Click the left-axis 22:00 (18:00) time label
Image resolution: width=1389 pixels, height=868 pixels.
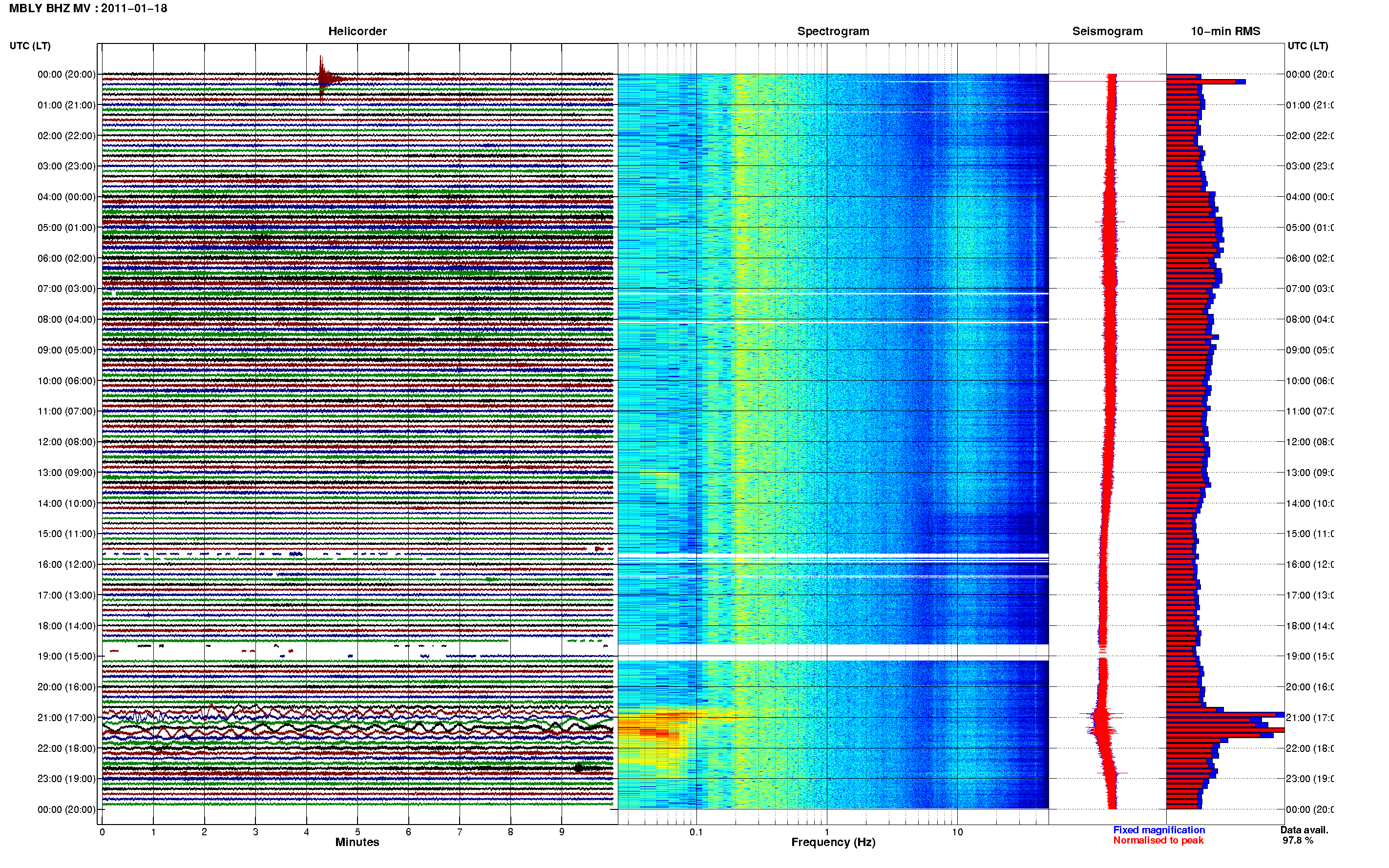[x=66, y=748]
